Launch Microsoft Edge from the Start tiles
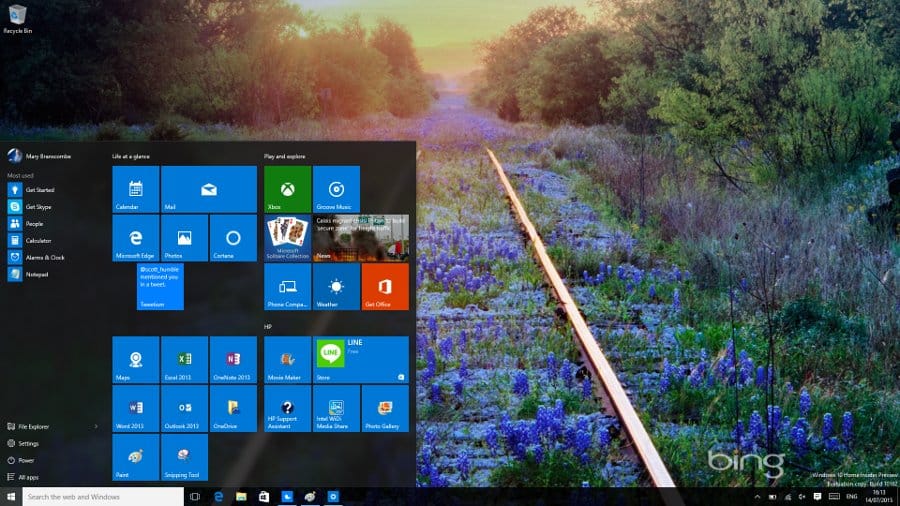 [136, 238]
